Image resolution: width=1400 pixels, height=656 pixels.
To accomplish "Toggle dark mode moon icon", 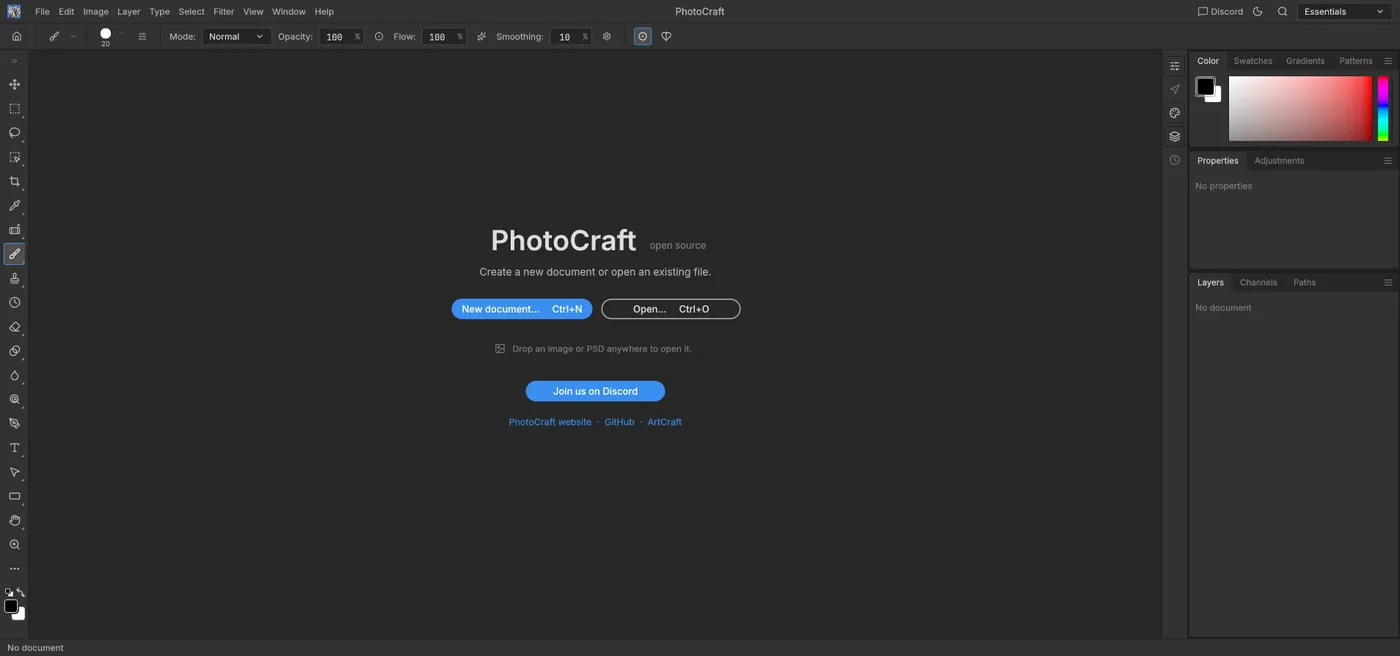I will tap(1258, 12).
